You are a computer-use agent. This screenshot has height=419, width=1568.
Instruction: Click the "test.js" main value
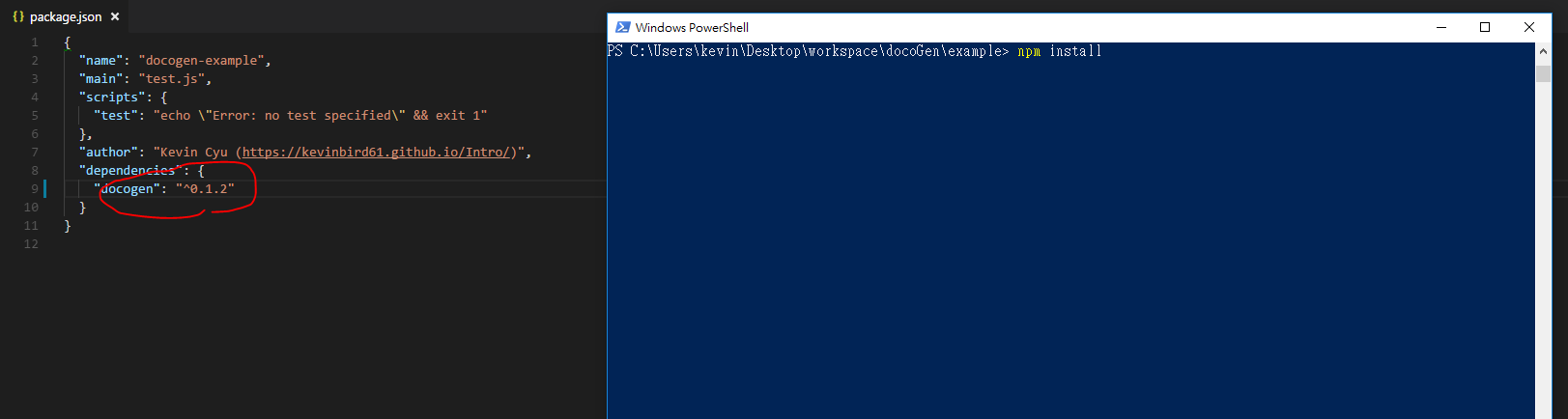pos(172,78)
